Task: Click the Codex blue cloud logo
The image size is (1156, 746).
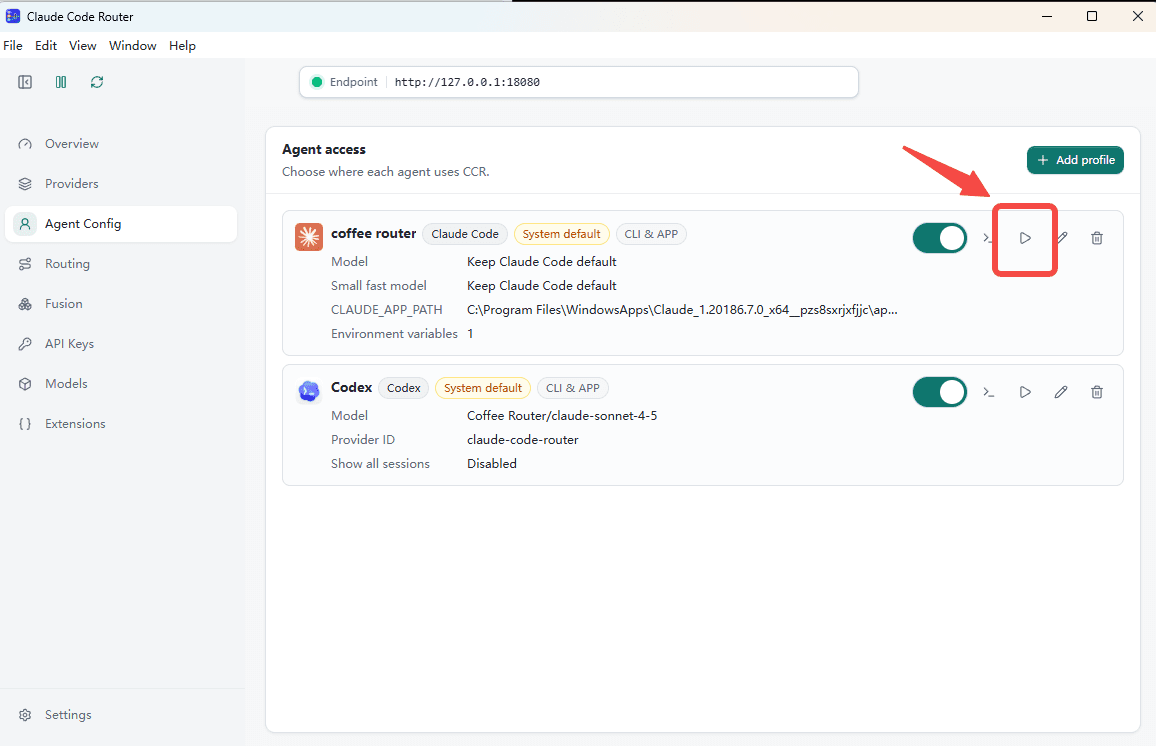Action: pyautogui.click(x=309, y=391)
